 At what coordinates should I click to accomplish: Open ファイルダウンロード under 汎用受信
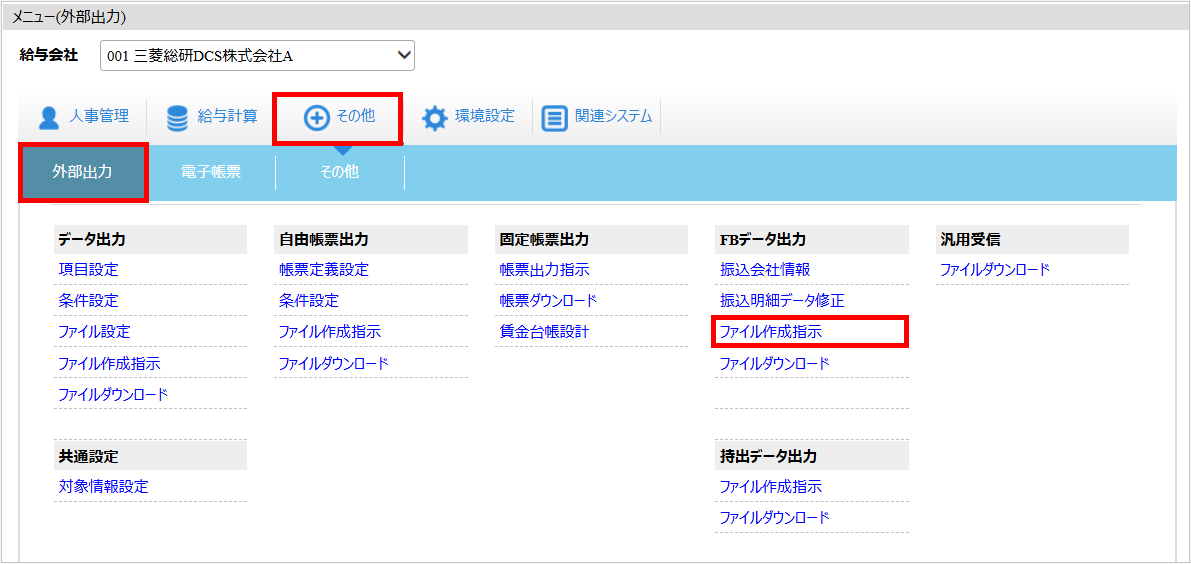click(995, 269)
